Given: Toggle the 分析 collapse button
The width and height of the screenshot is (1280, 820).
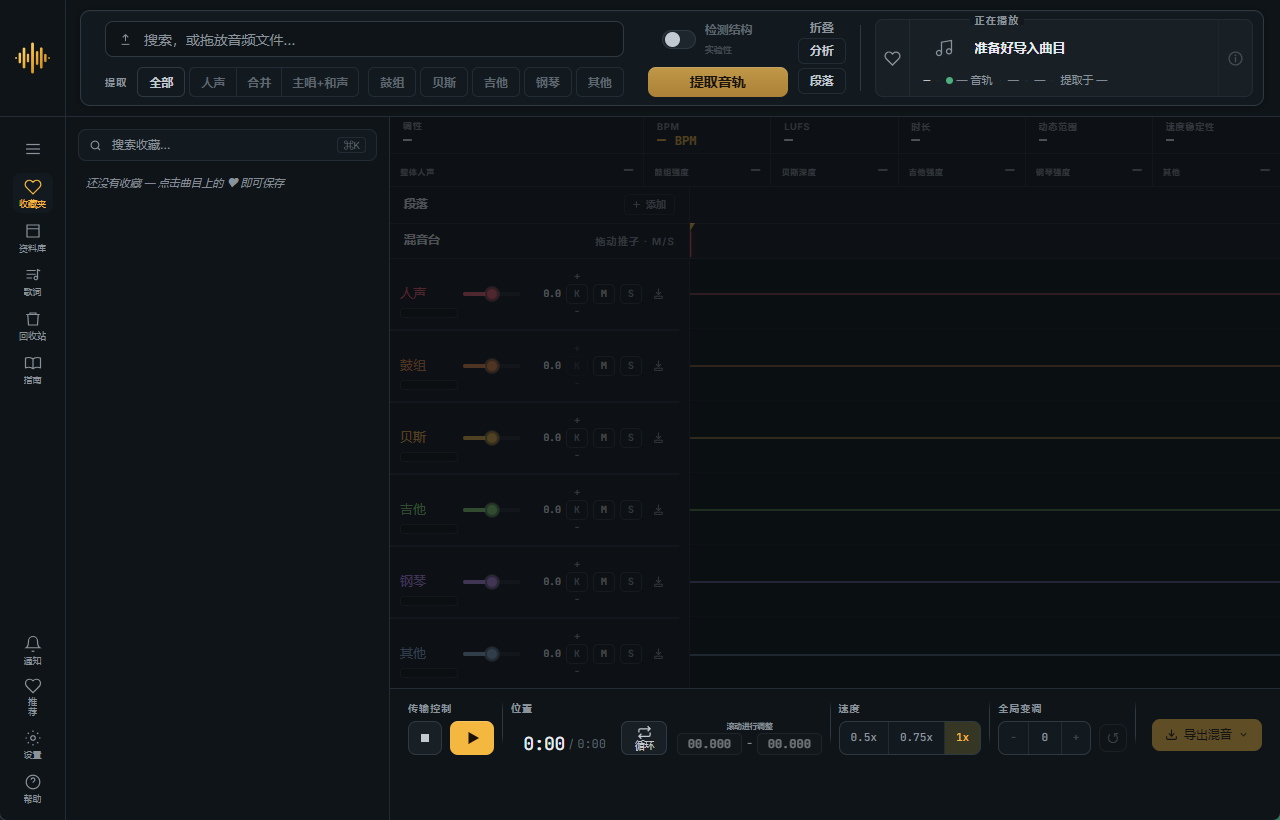Looking at the screenshot, I should tap(822, 51).
